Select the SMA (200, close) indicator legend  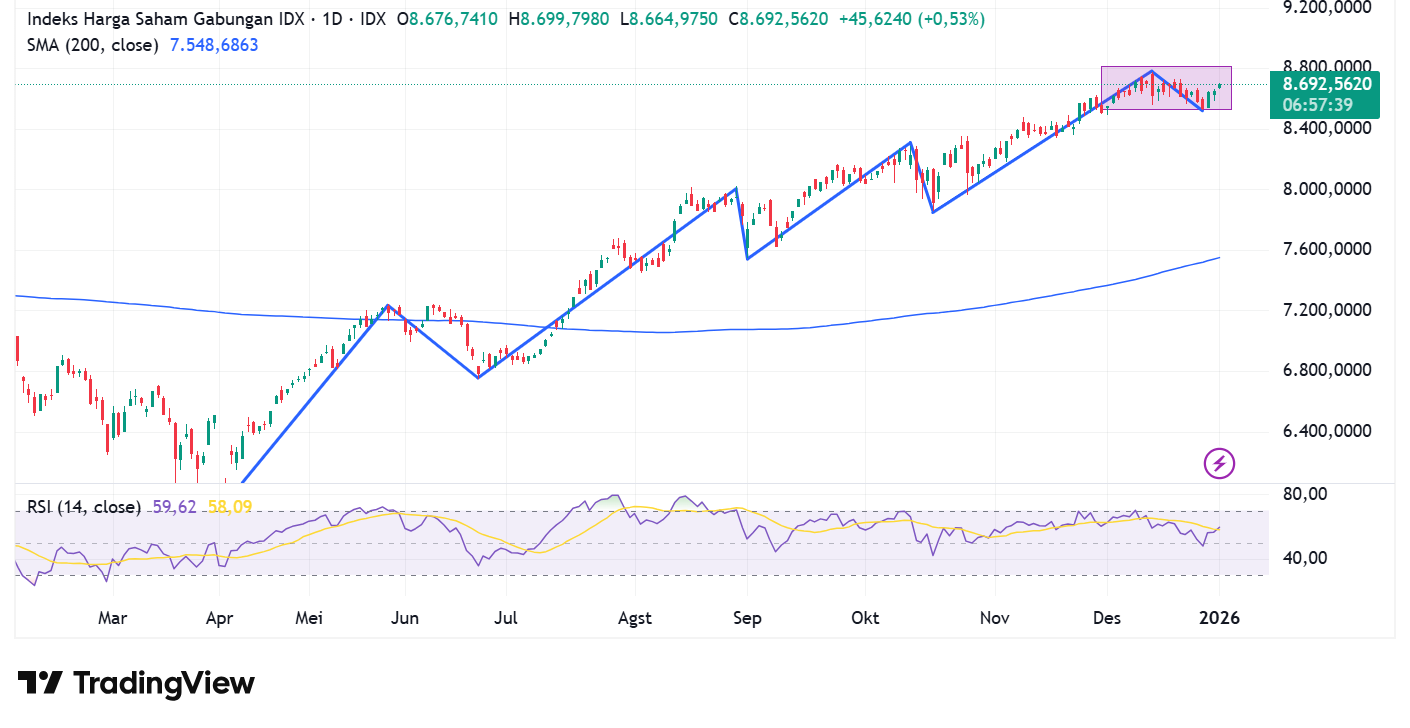coord(92,45)
